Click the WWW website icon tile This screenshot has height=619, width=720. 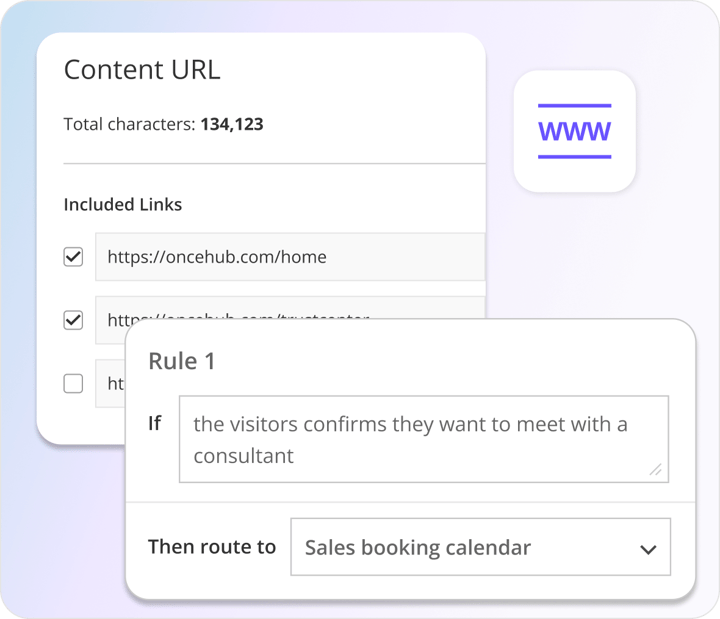point(574,131)
